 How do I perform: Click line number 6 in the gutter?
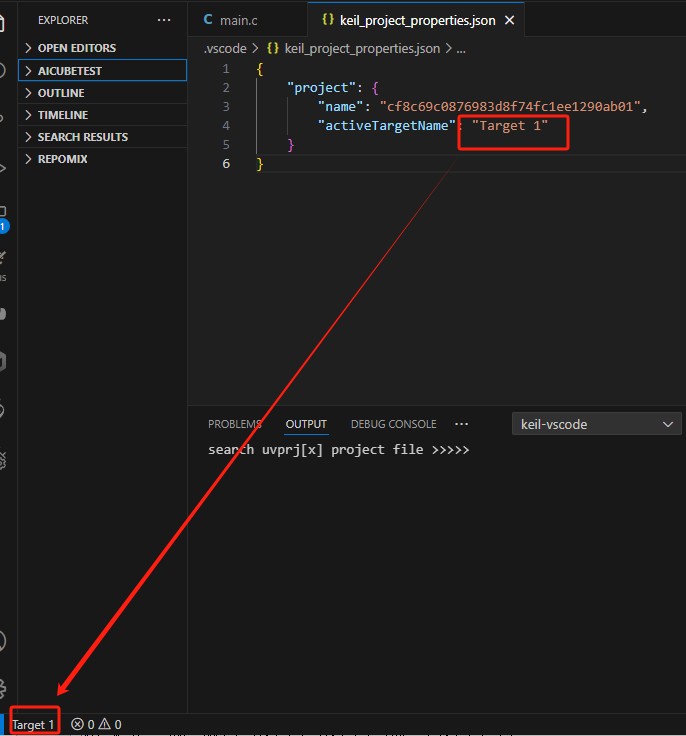(x=226, y=163)
